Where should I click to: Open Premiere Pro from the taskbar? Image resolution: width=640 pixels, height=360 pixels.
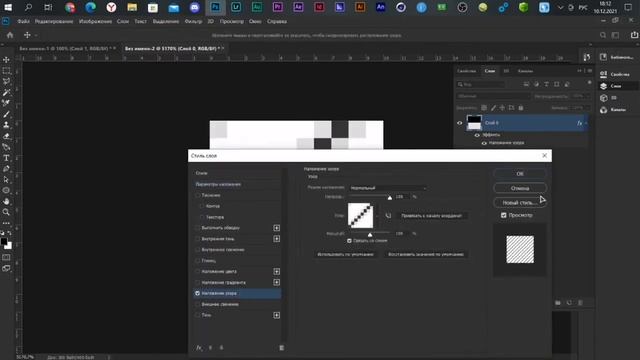click(x=278, y=7)
